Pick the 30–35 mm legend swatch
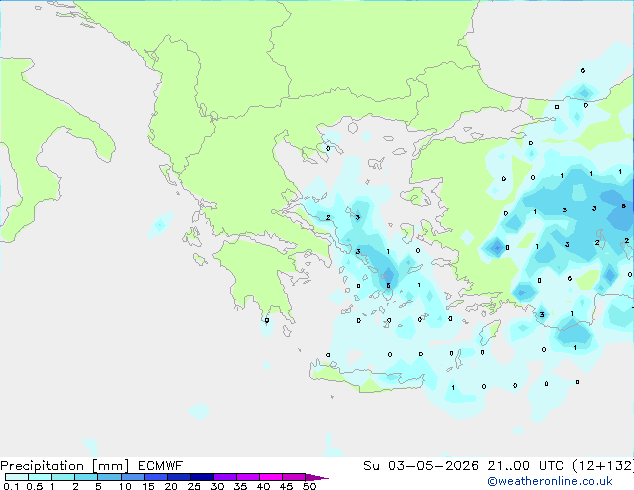The width and height of the screenshot is (634, 490). pos(225,477)
